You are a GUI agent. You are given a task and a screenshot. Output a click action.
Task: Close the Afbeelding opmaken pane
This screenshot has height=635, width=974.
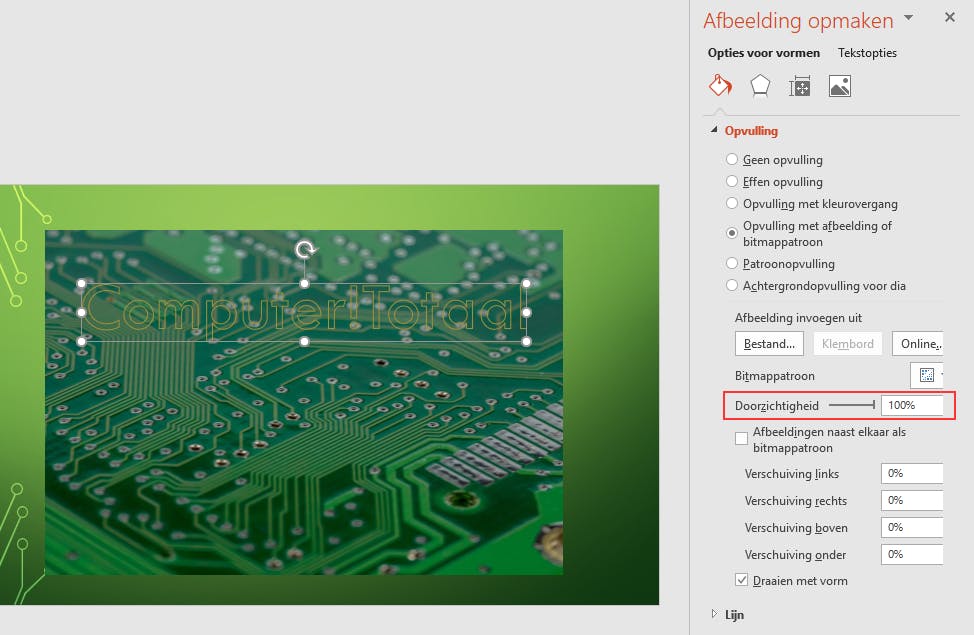(950, 17)
